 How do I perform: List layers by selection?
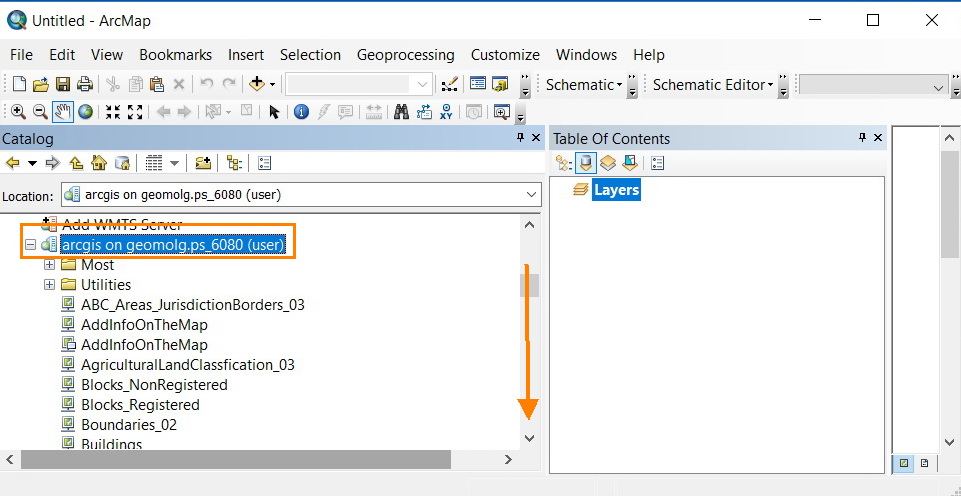pyautogui.click(x=629, y=163)
